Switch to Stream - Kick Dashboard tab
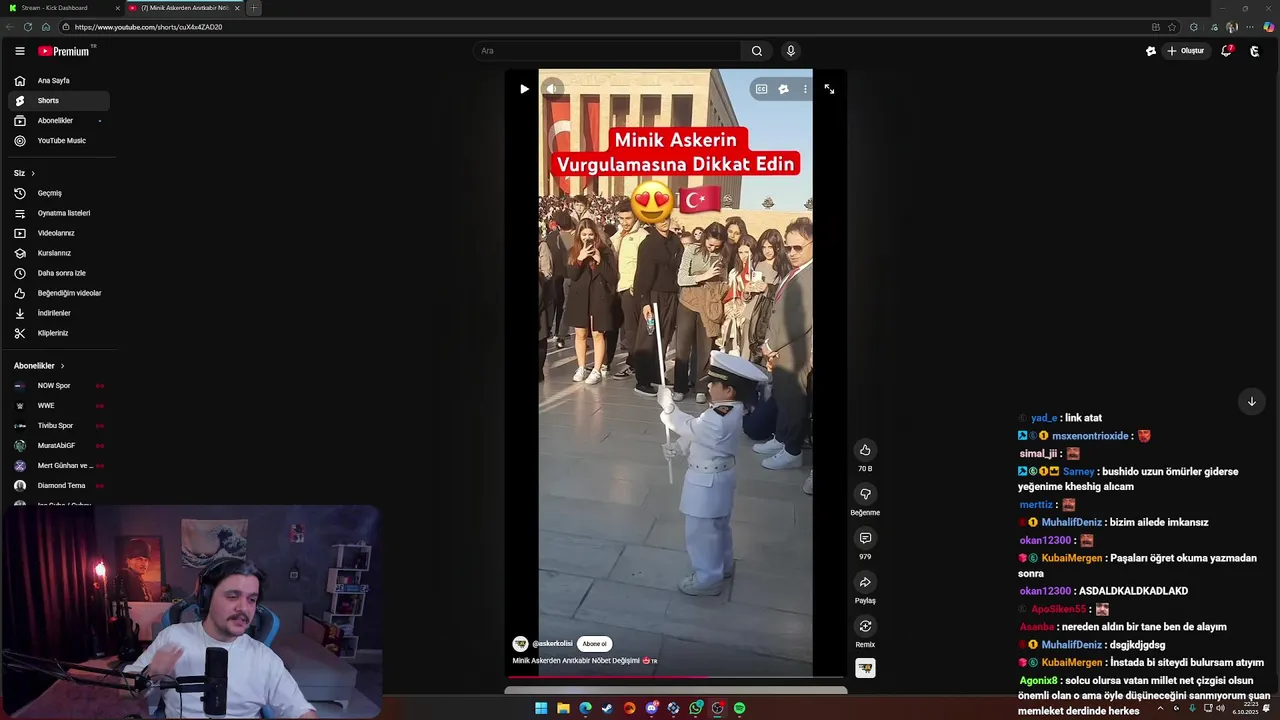Screen dimensions: 1280x720 pyautogui.click(x=61, y=8)
